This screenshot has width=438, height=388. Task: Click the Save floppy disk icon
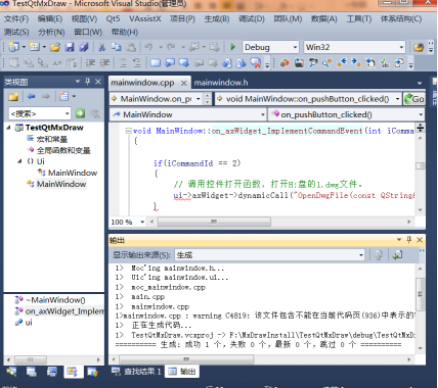pos(70,47)
